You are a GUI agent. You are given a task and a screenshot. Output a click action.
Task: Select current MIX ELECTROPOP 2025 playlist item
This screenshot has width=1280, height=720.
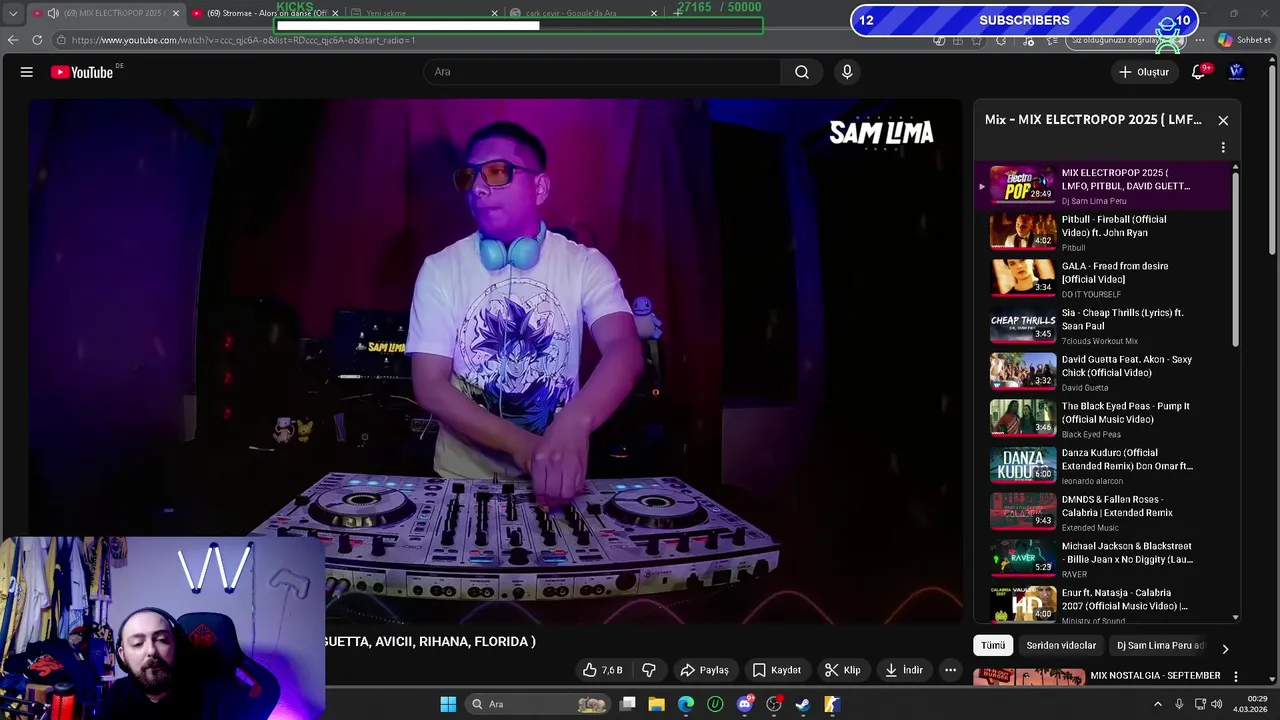pyautogui.click(x=1105, y=186)
